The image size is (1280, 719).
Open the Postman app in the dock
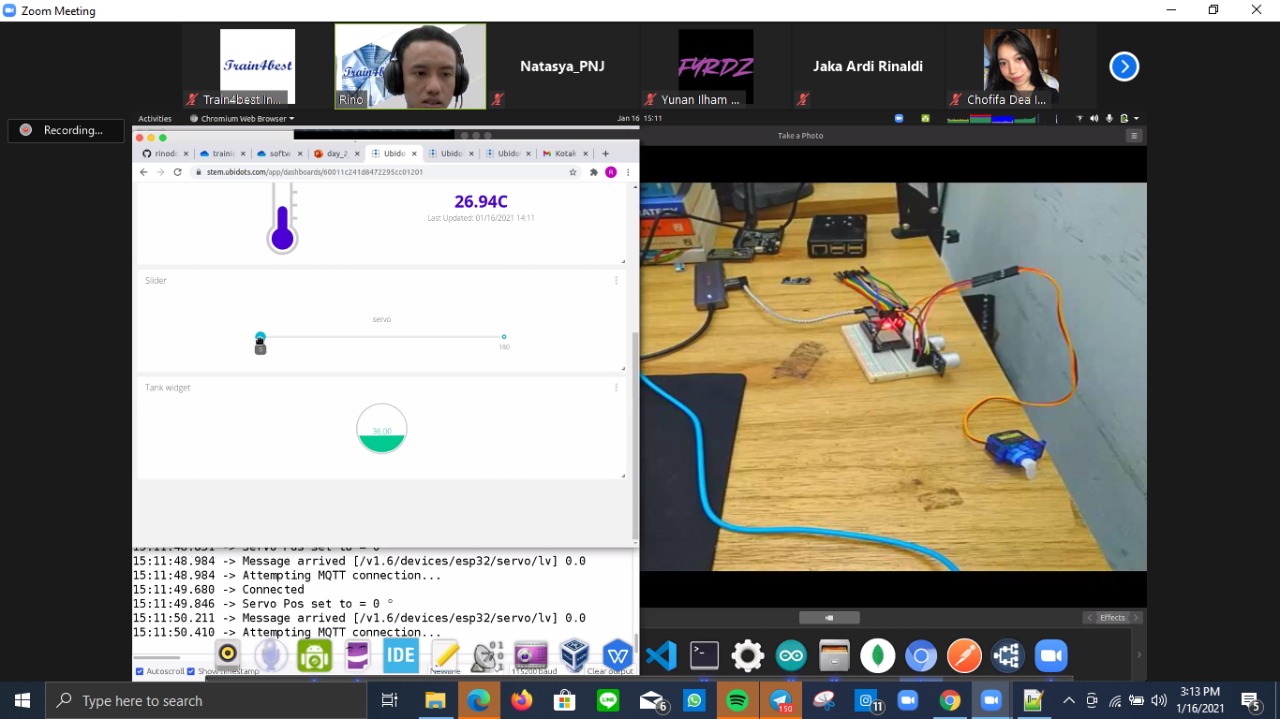point(964,656)
